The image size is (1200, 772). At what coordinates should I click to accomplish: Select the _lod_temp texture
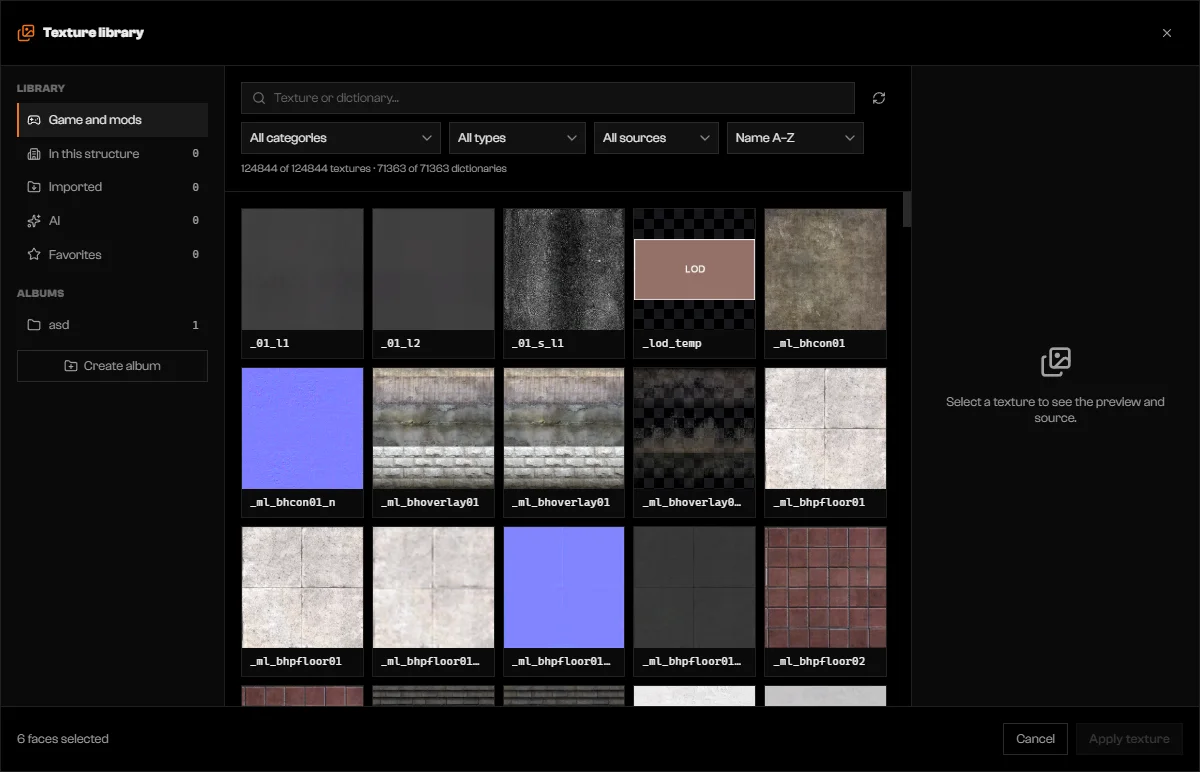(695, 283)
